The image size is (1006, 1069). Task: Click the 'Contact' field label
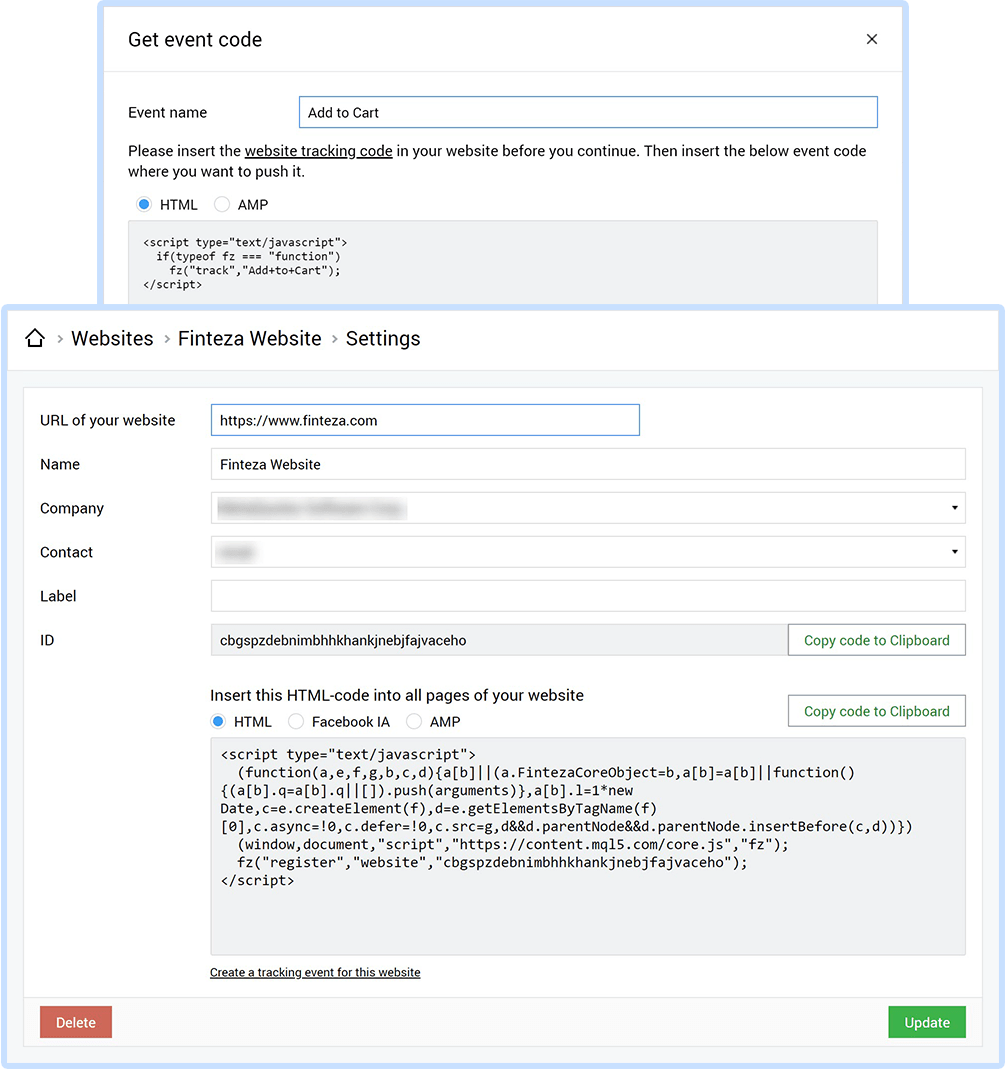66,552
